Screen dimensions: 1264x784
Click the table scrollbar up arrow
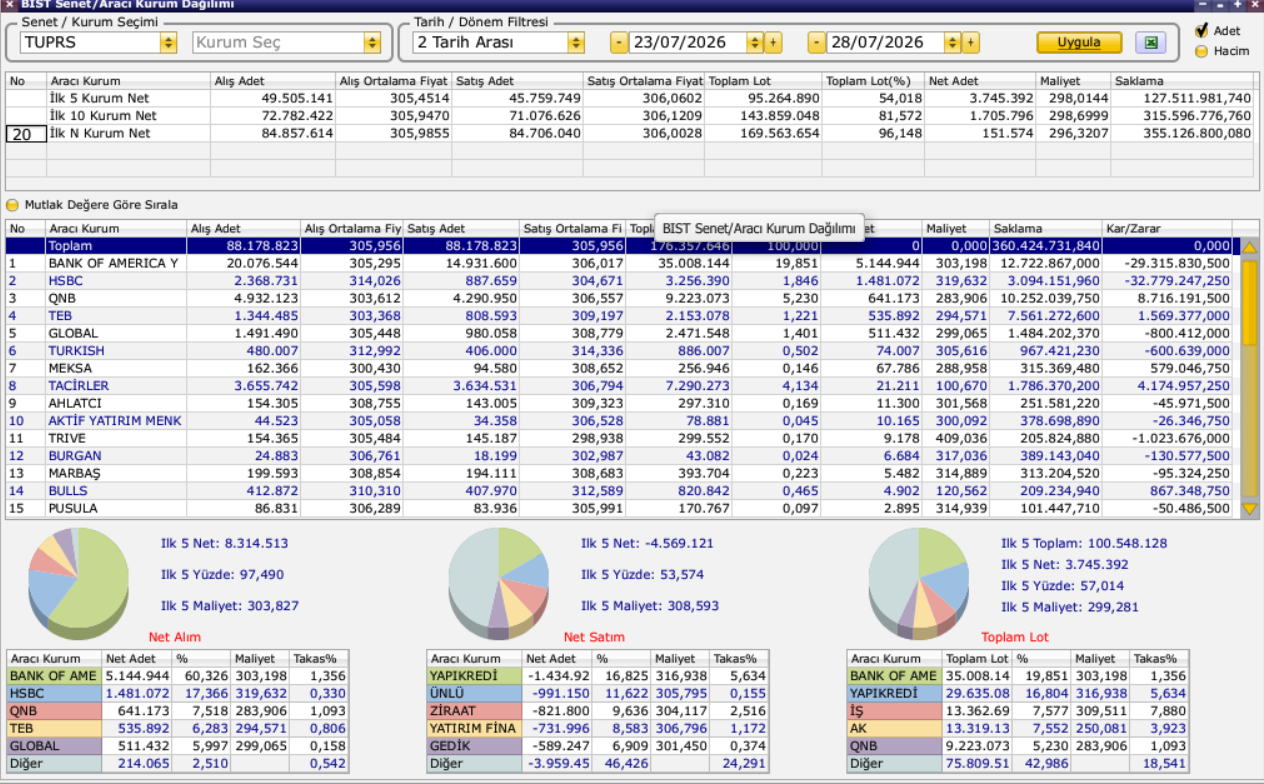(x=1250, y=246)
